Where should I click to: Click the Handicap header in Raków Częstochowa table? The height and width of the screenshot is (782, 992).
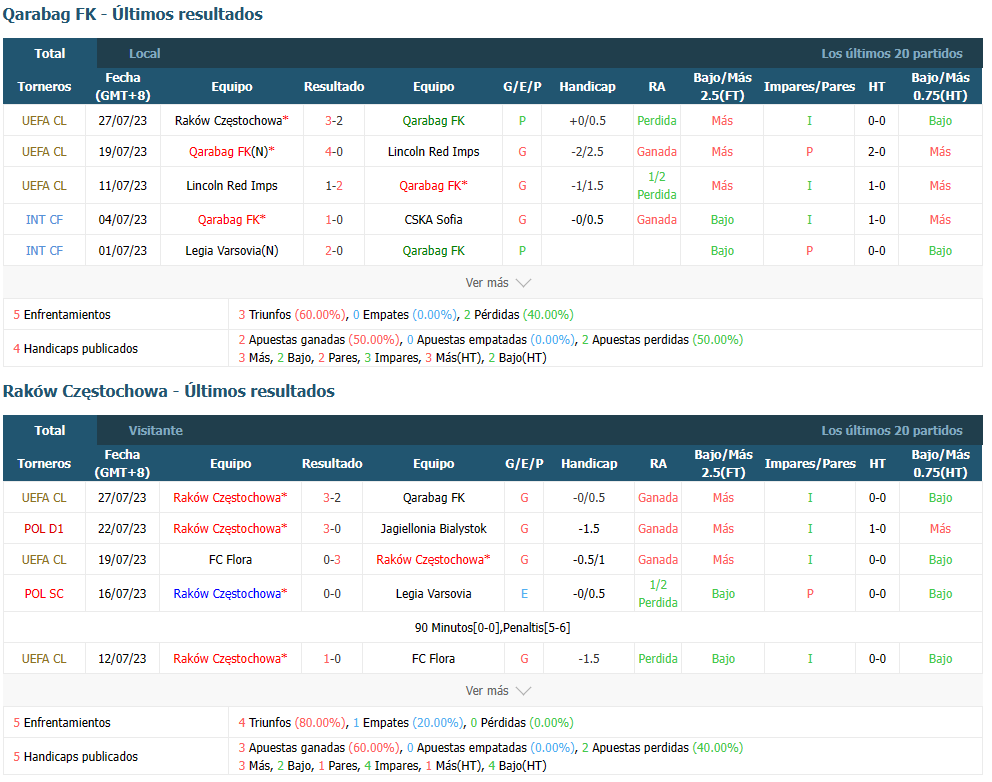point(589,464)
